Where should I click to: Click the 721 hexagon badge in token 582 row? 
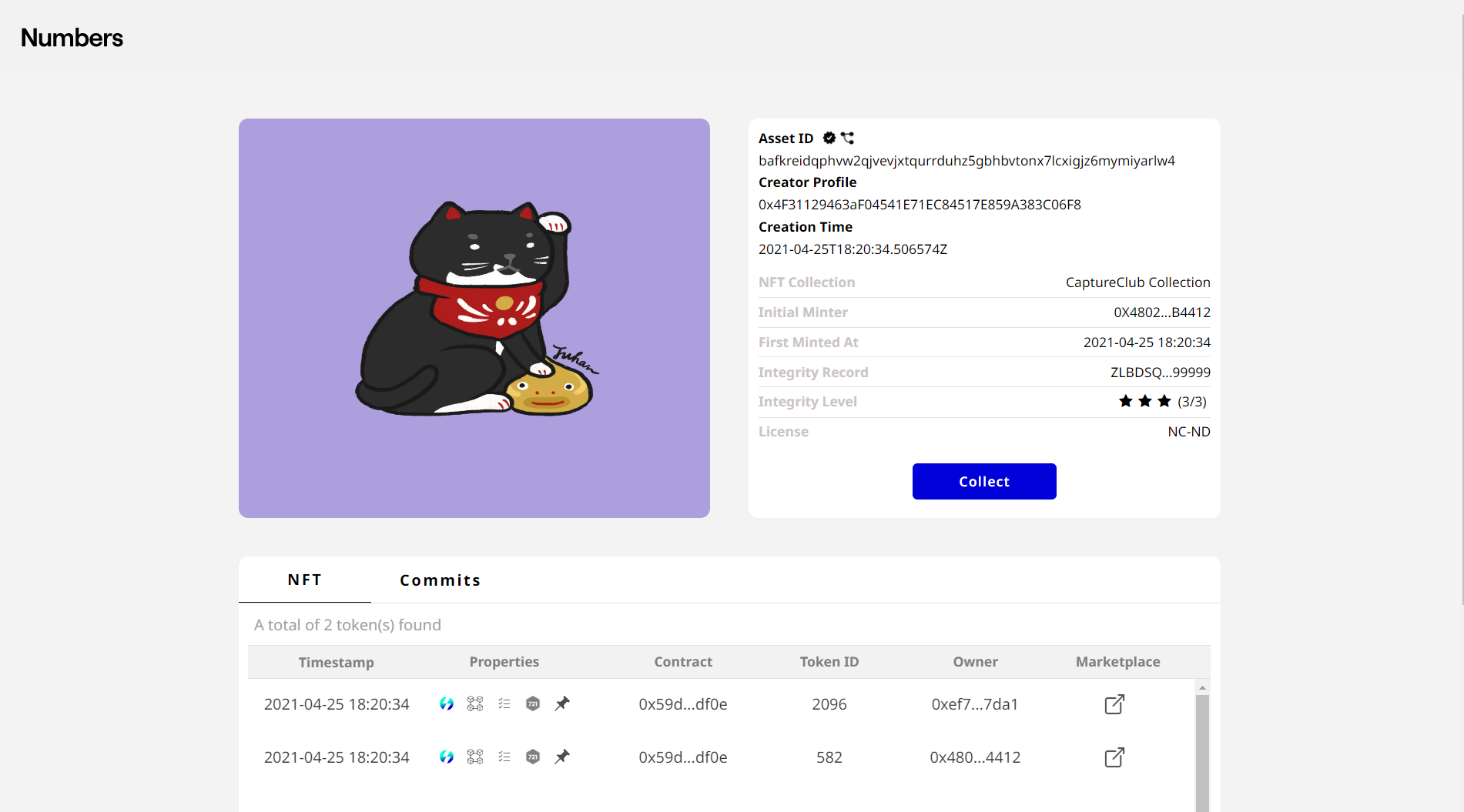click(x=533, y=757)
